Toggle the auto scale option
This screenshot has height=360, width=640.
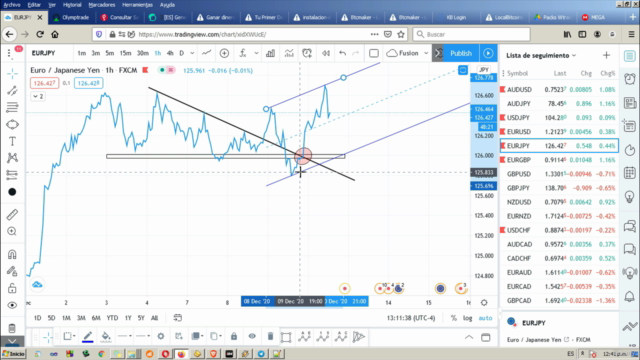(x=485, y=318)
